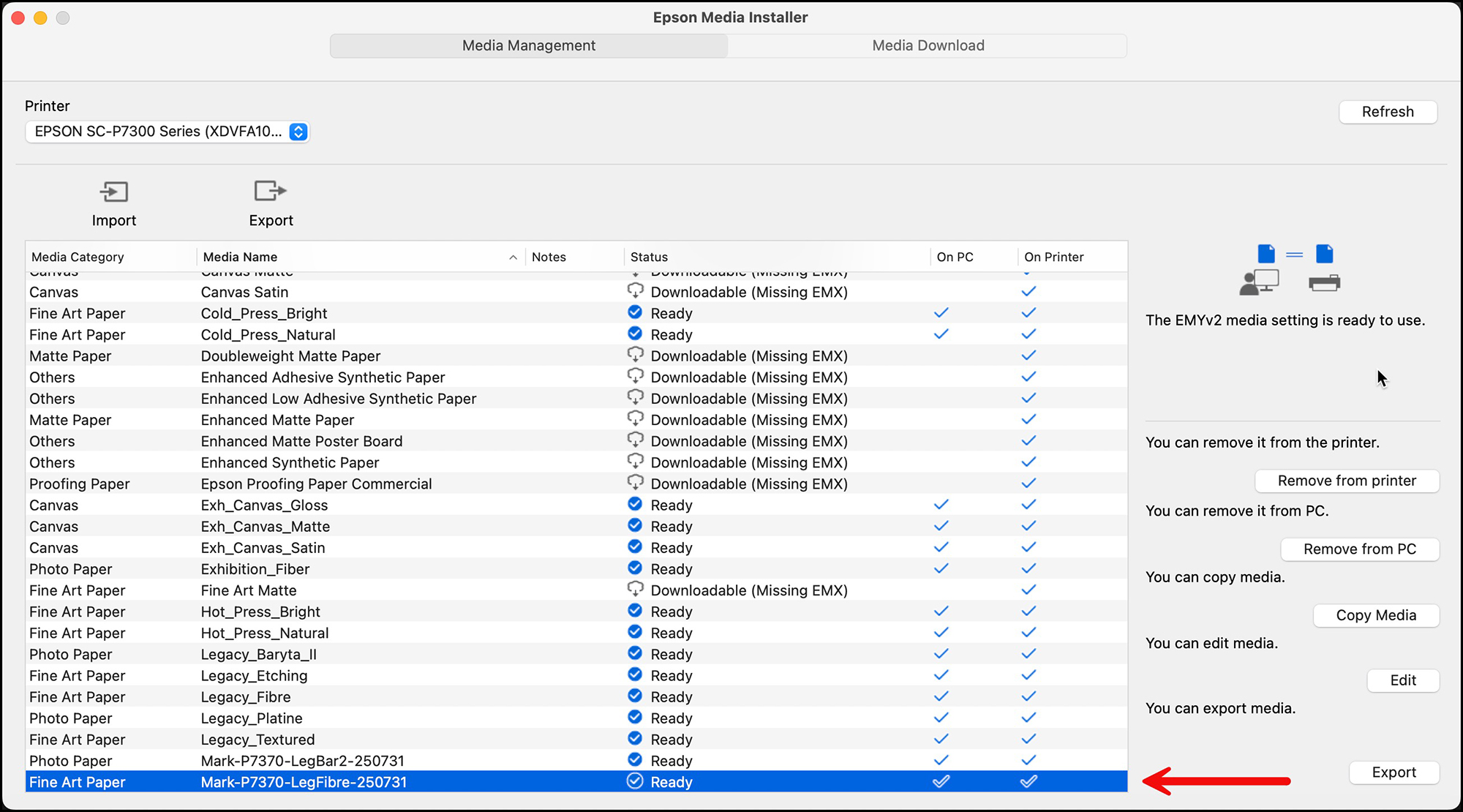This screenshot has width=1463, height=812.
Task: Click the Ready icon for Legacy_Baryta_II
Action: 635,653
